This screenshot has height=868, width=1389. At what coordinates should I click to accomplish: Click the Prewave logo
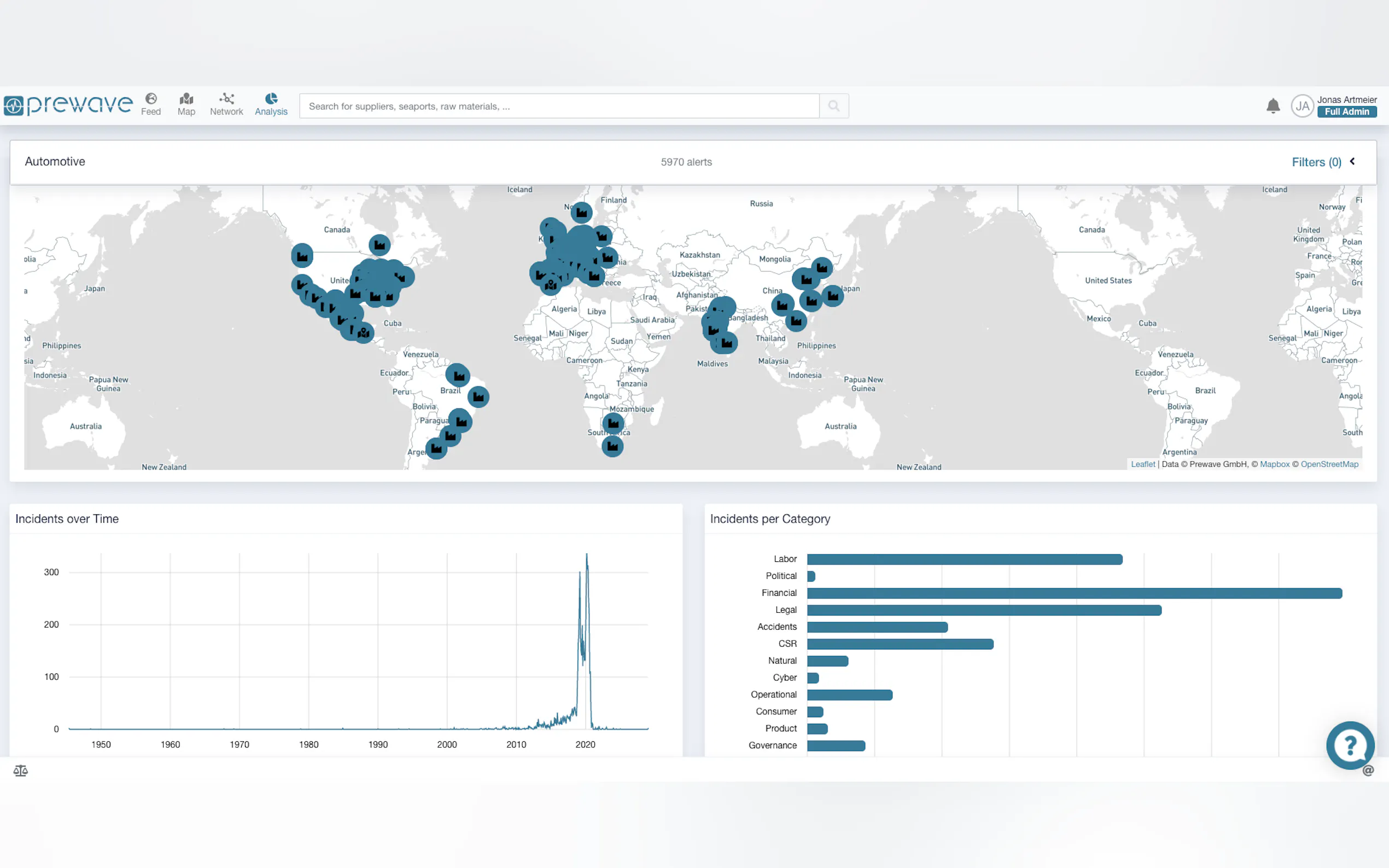68,105
